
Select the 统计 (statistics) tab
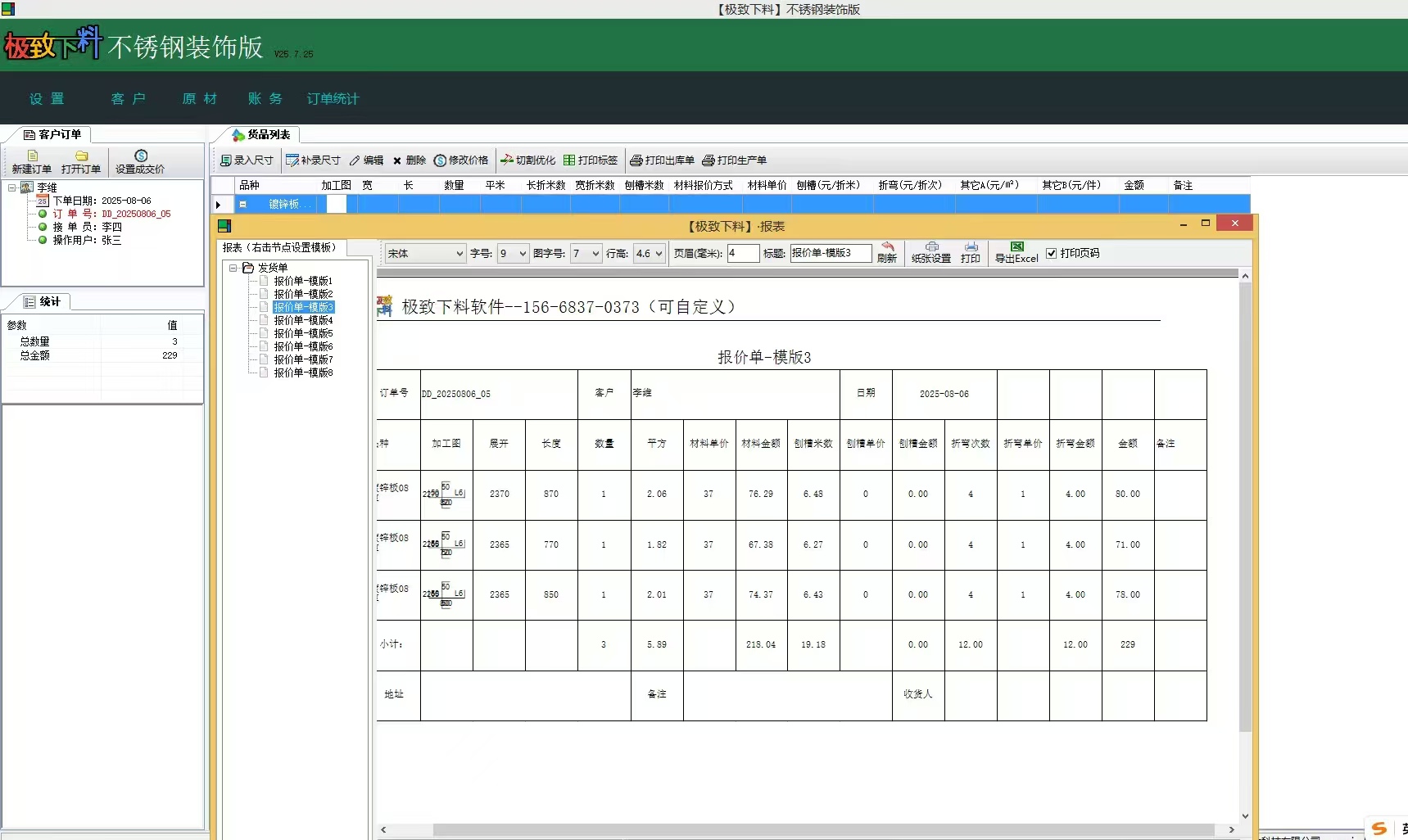(x=43, y=301)
